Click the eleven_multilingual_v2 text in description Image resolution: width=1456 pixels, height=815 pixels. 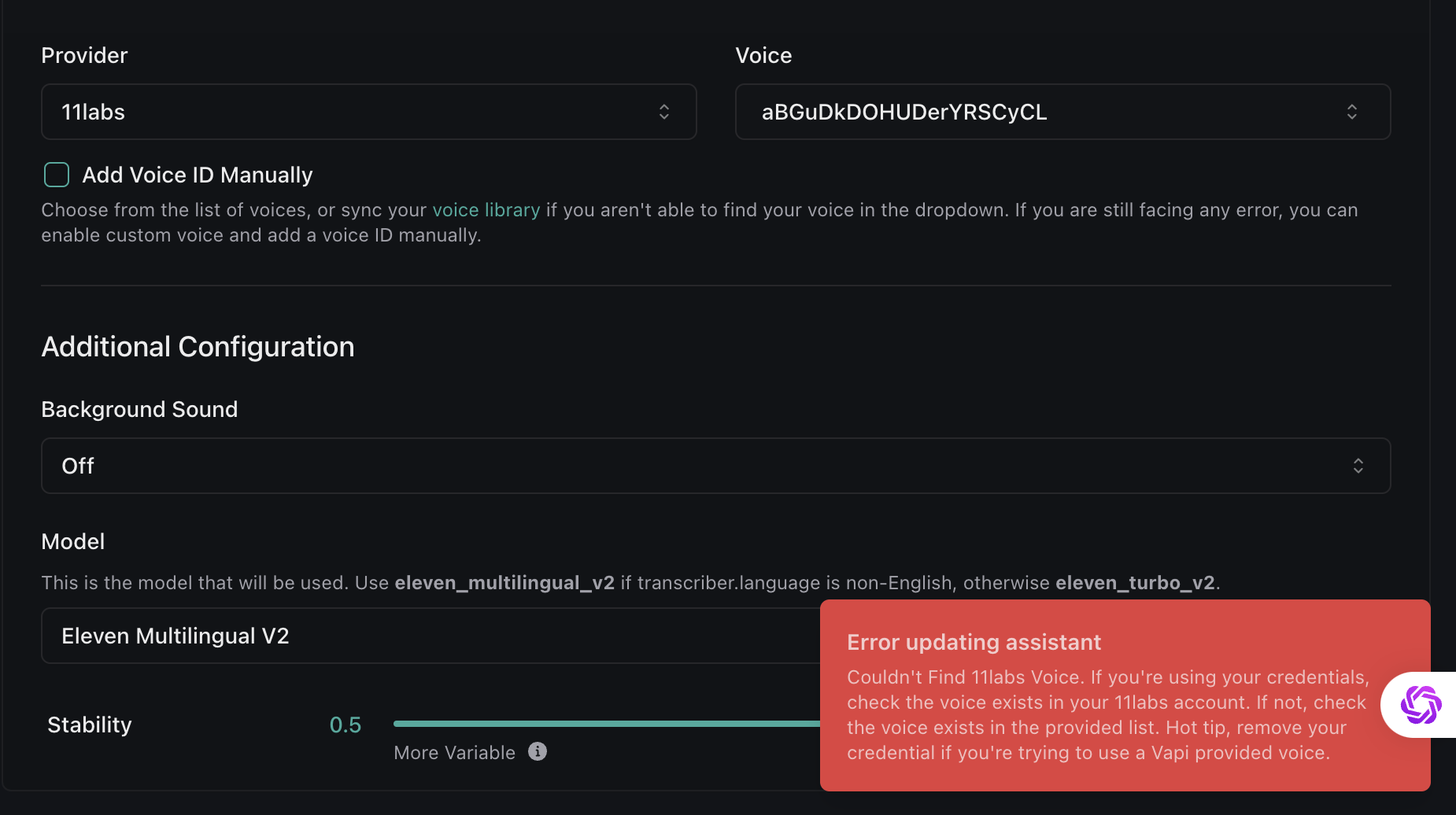click(x=504, y=583)
